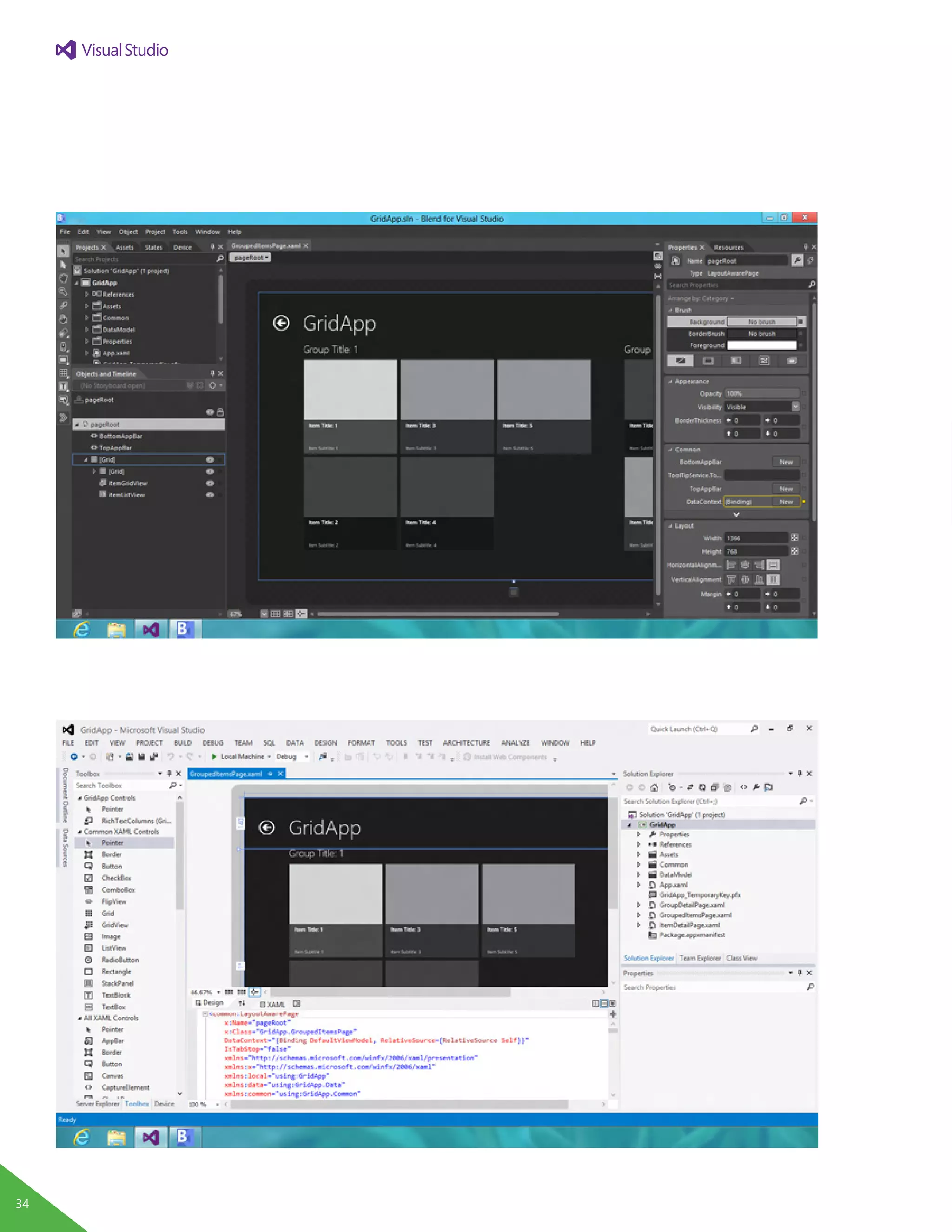Switch to the States tab in Blend
This screenshot has width=952, height=1232.
coord(153,248)
